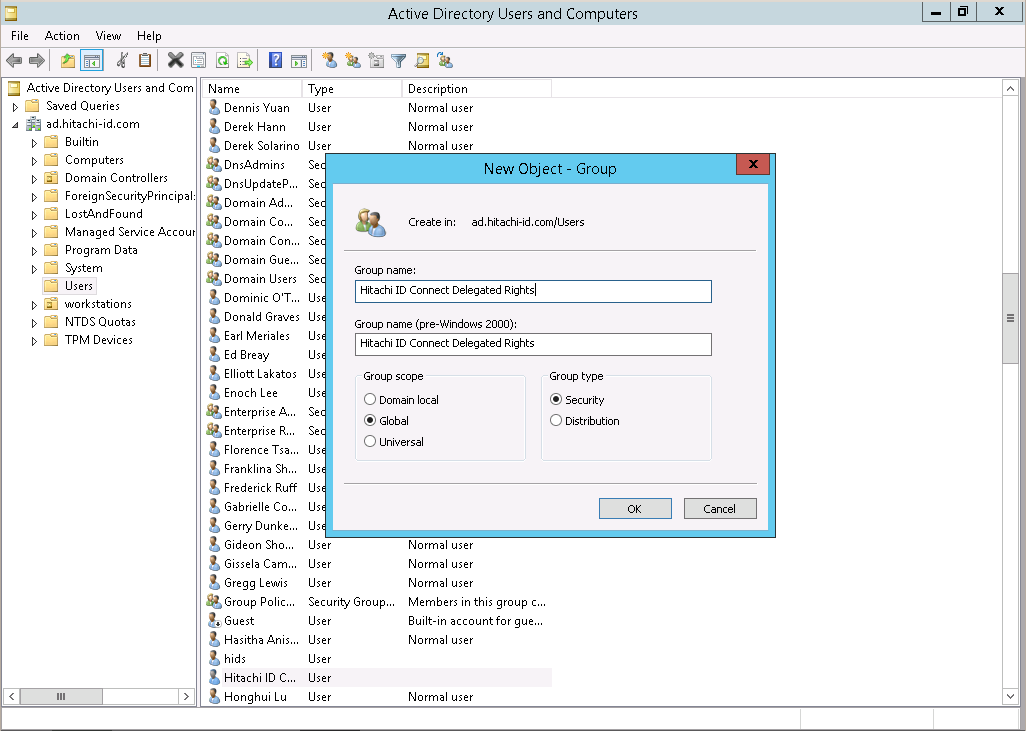The height and width of the screenshot is (731, 1026).
Task: Click the pre-Windows 2000 group name field
Action: coord(533,344)
